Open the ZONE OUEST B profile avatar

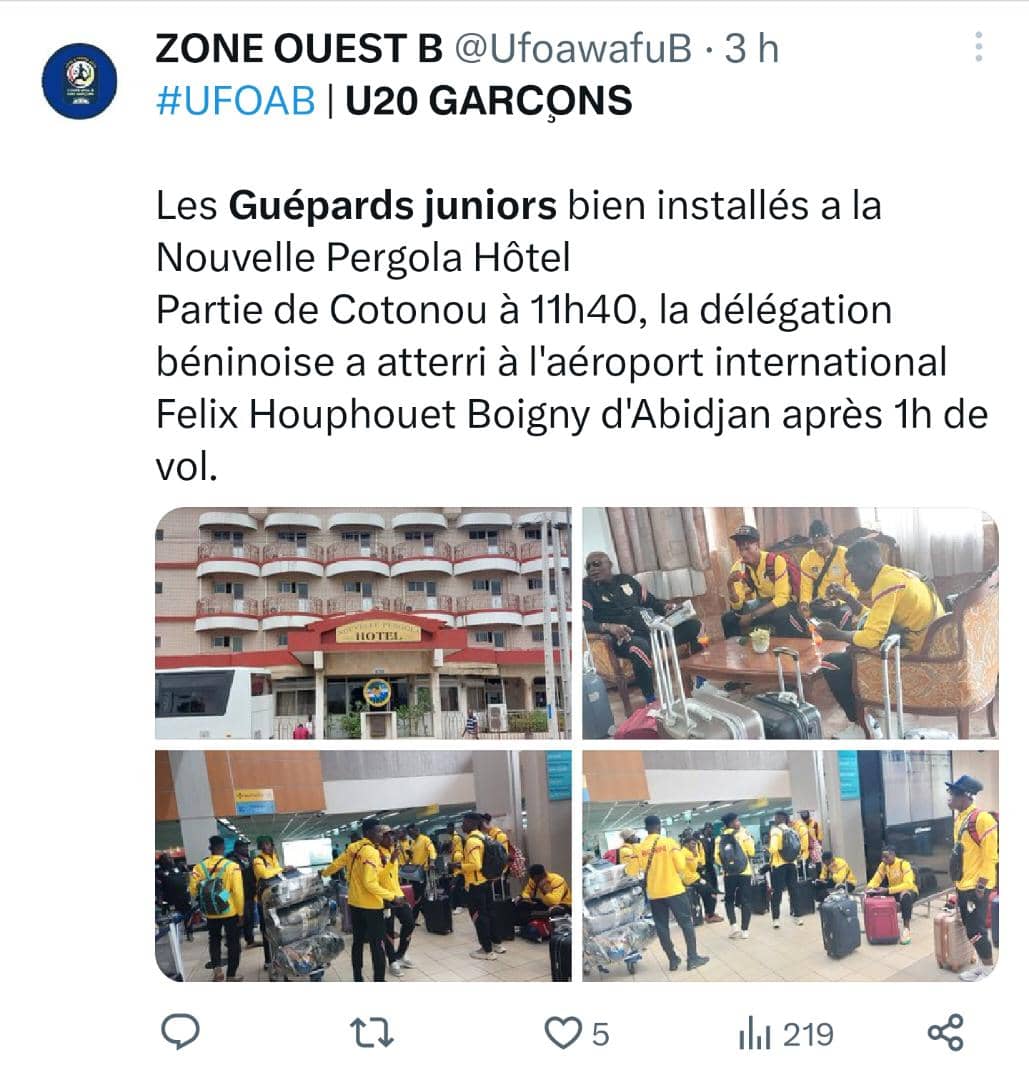pos(79,81)
